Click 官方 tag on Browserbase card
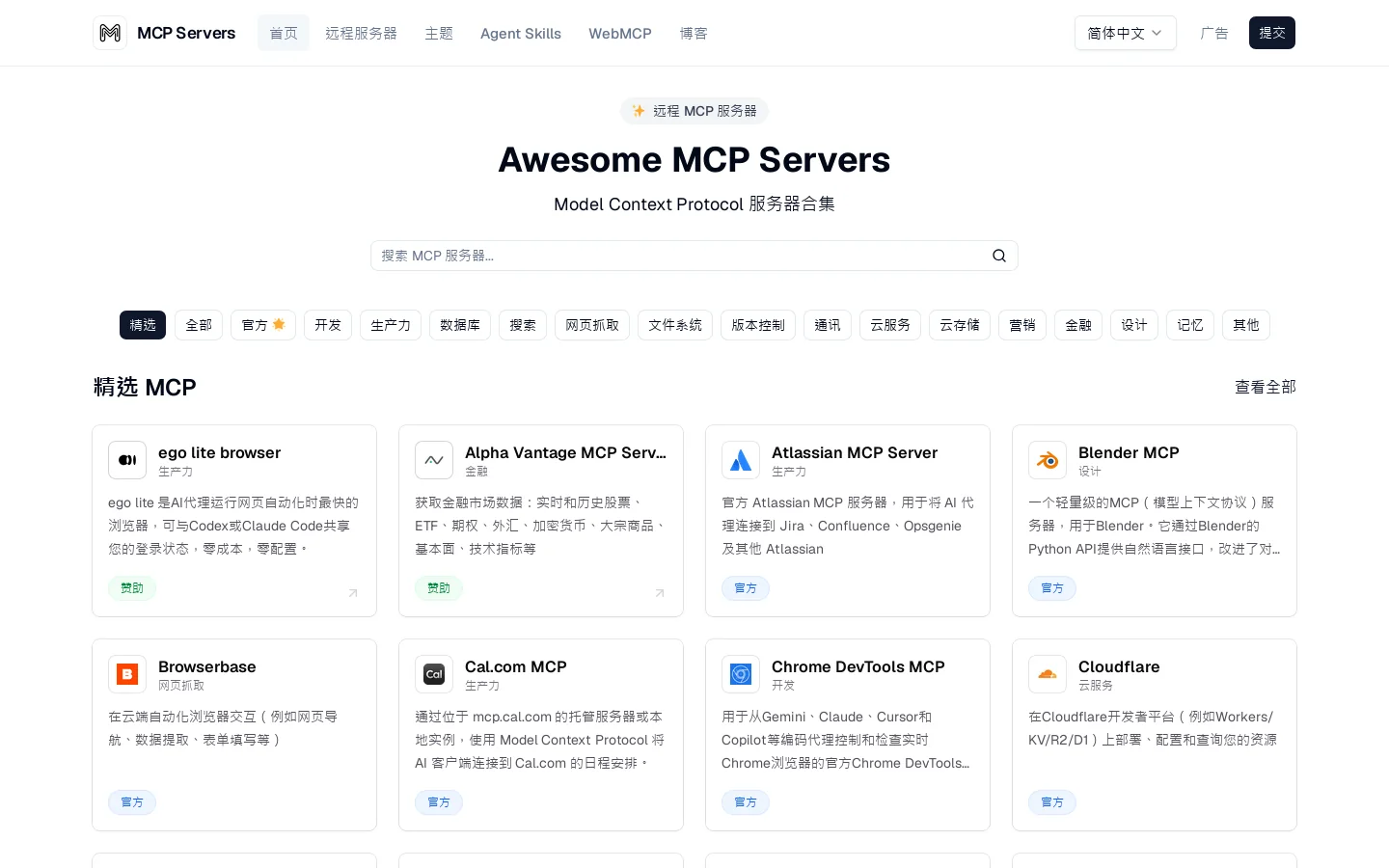This screenshot has height=868, width=1389. pyautogui.click(x=132, y=802)
